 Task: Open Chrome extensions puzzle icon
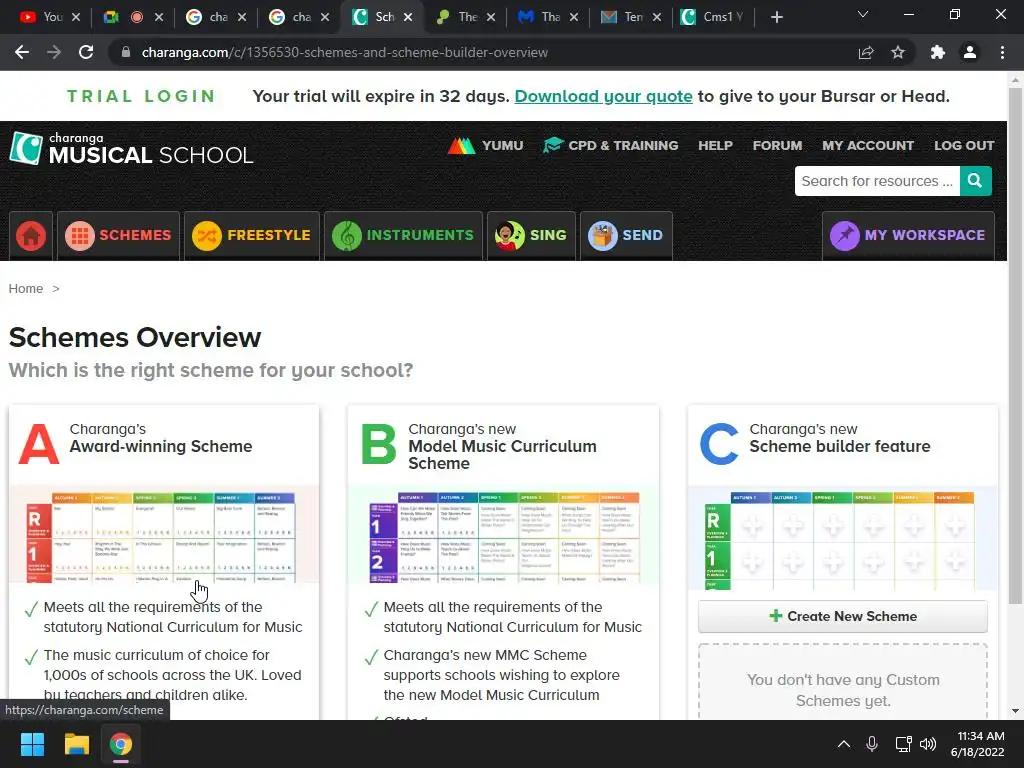coord(938,52)
